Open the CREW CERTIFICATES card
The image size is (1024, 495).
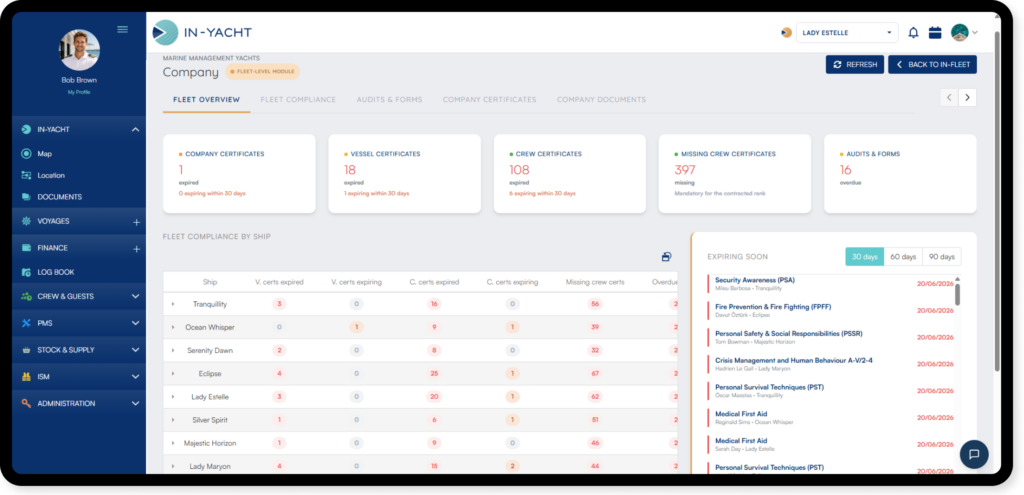point(569,174)
